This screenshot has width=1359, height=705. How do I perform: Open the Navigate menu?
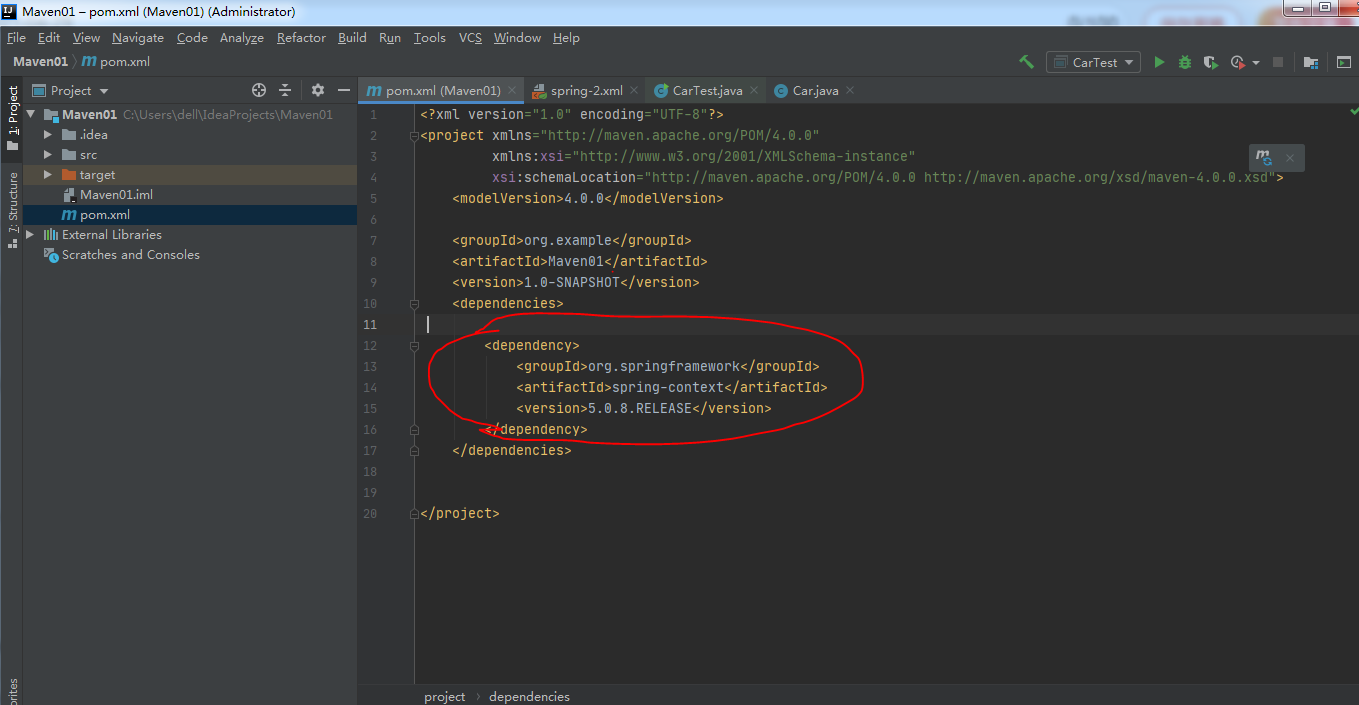[138, 38]
